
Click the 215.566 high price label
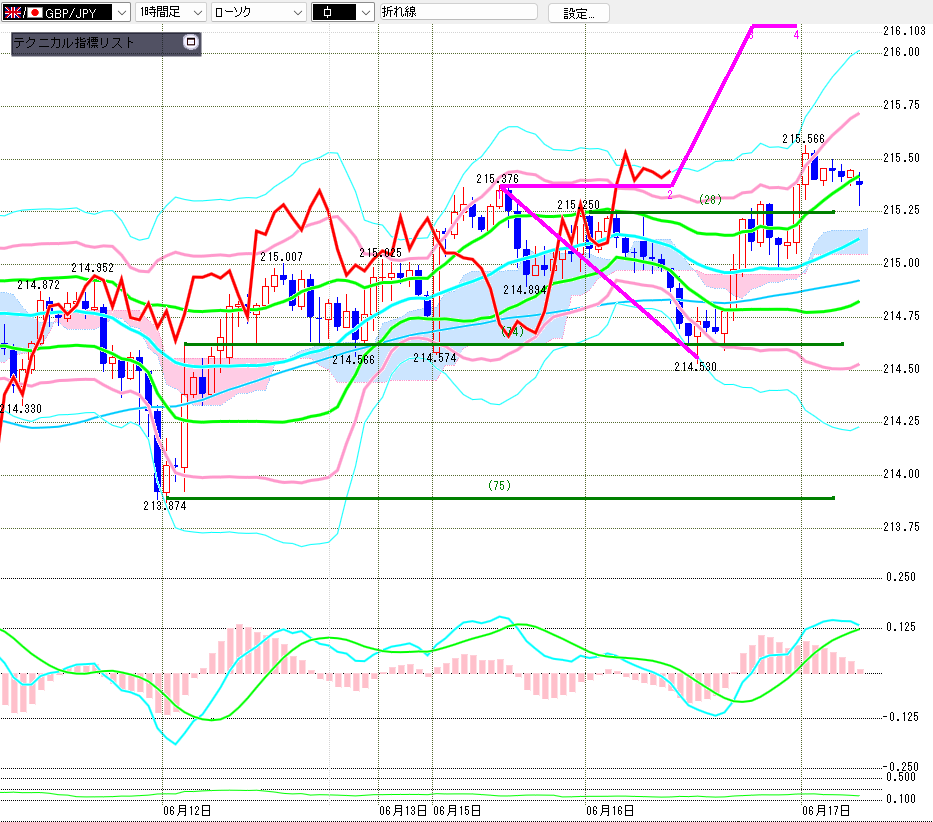tap(803, 139)
